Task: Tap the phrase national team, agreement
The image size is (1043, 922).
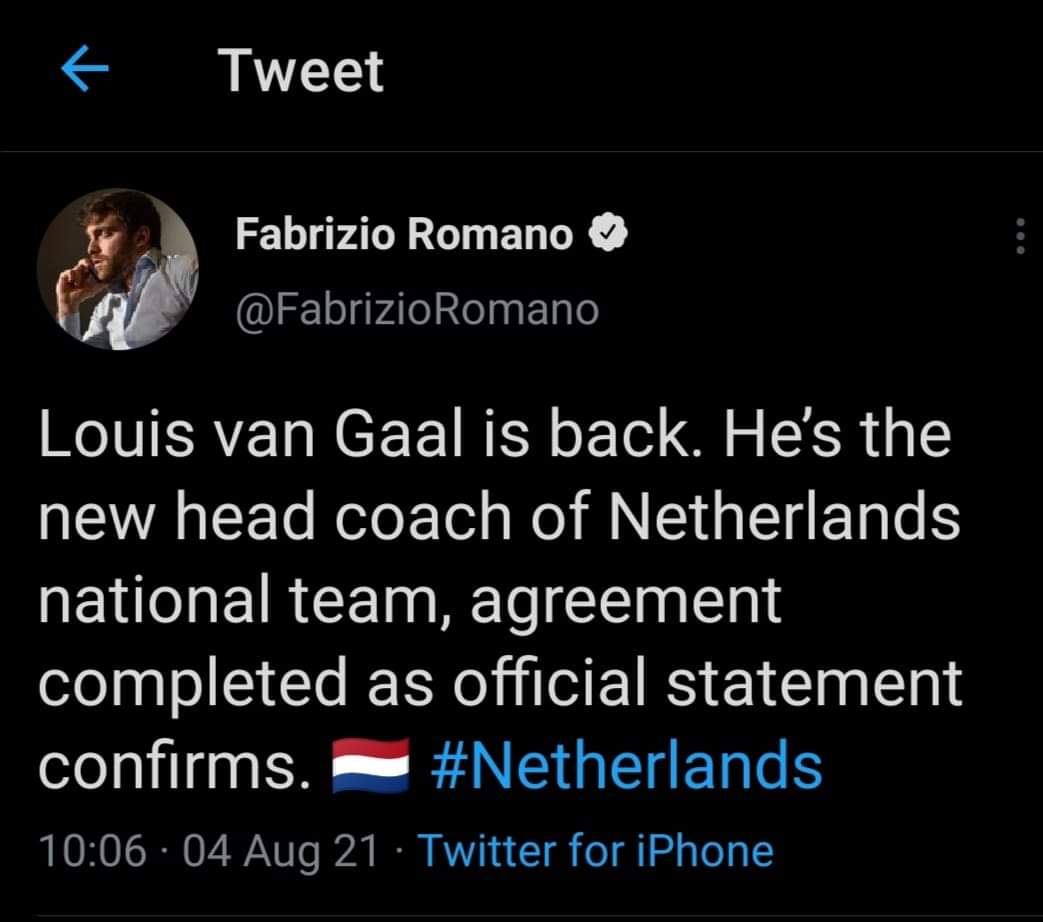Action: [410, 602]
